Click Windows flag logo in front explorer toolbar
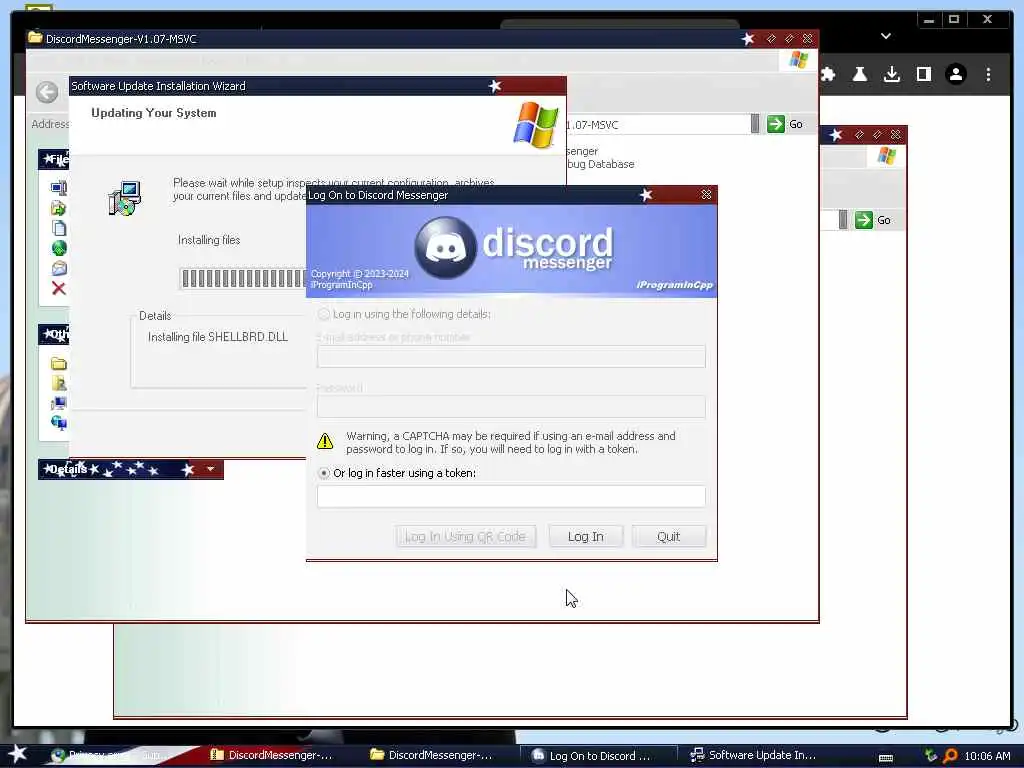Image resolution: width=1024 pixels, height=768 pixels. 798,60
